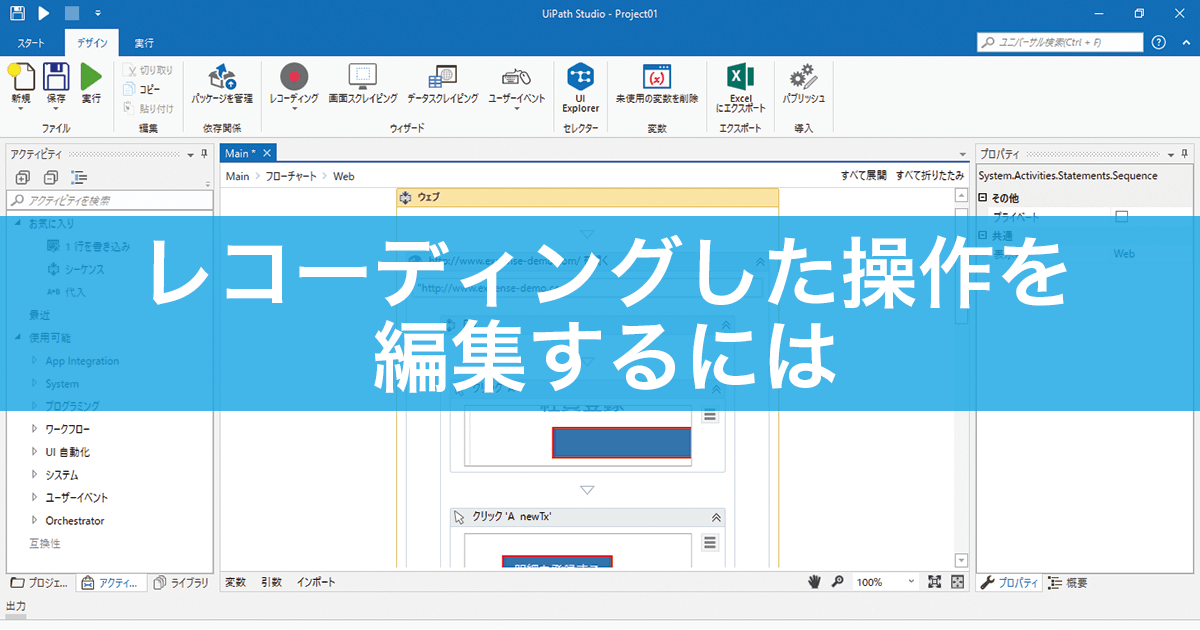
Task: Click Main in the breadcrumb
Action: tap(237, 176)
